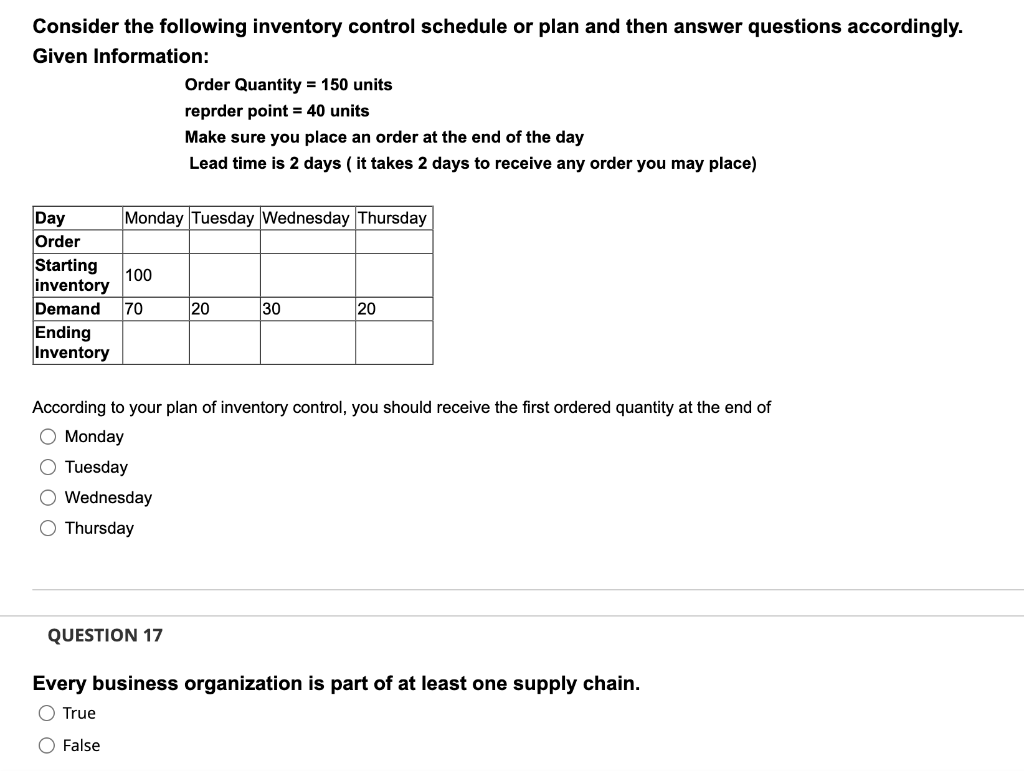Viewport: 1024px width, 771px height.
Task: Click the Ending Inventory cell under Monday
Action: click(x=153, y=342)
